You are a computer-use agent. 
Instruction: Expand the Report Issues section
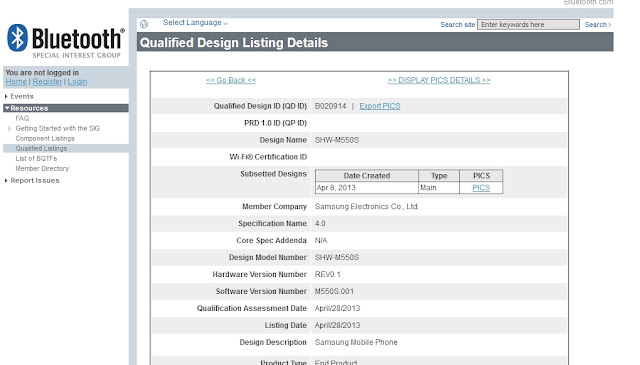click(x=34, y=180)
